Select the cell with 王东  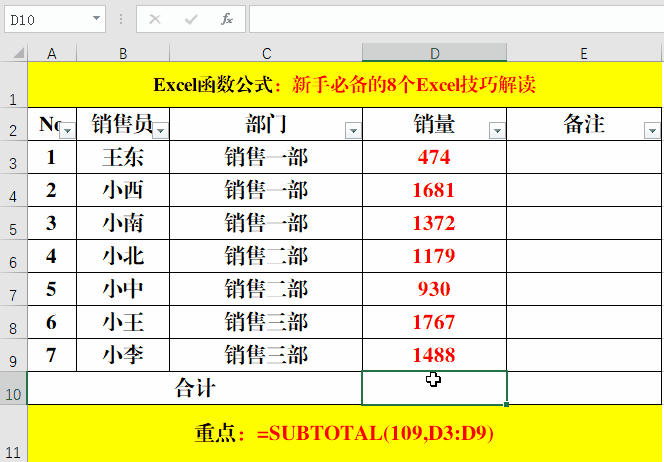[x=123, y=157]
